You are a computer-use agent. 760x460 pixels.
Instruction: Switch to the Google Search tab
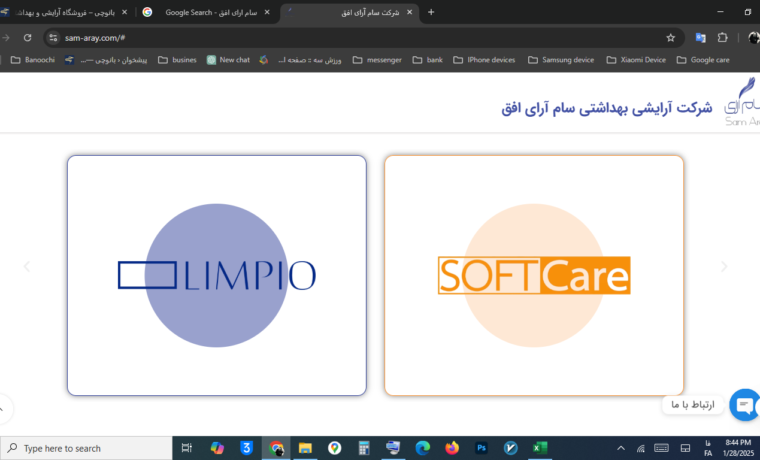[206, 13]
